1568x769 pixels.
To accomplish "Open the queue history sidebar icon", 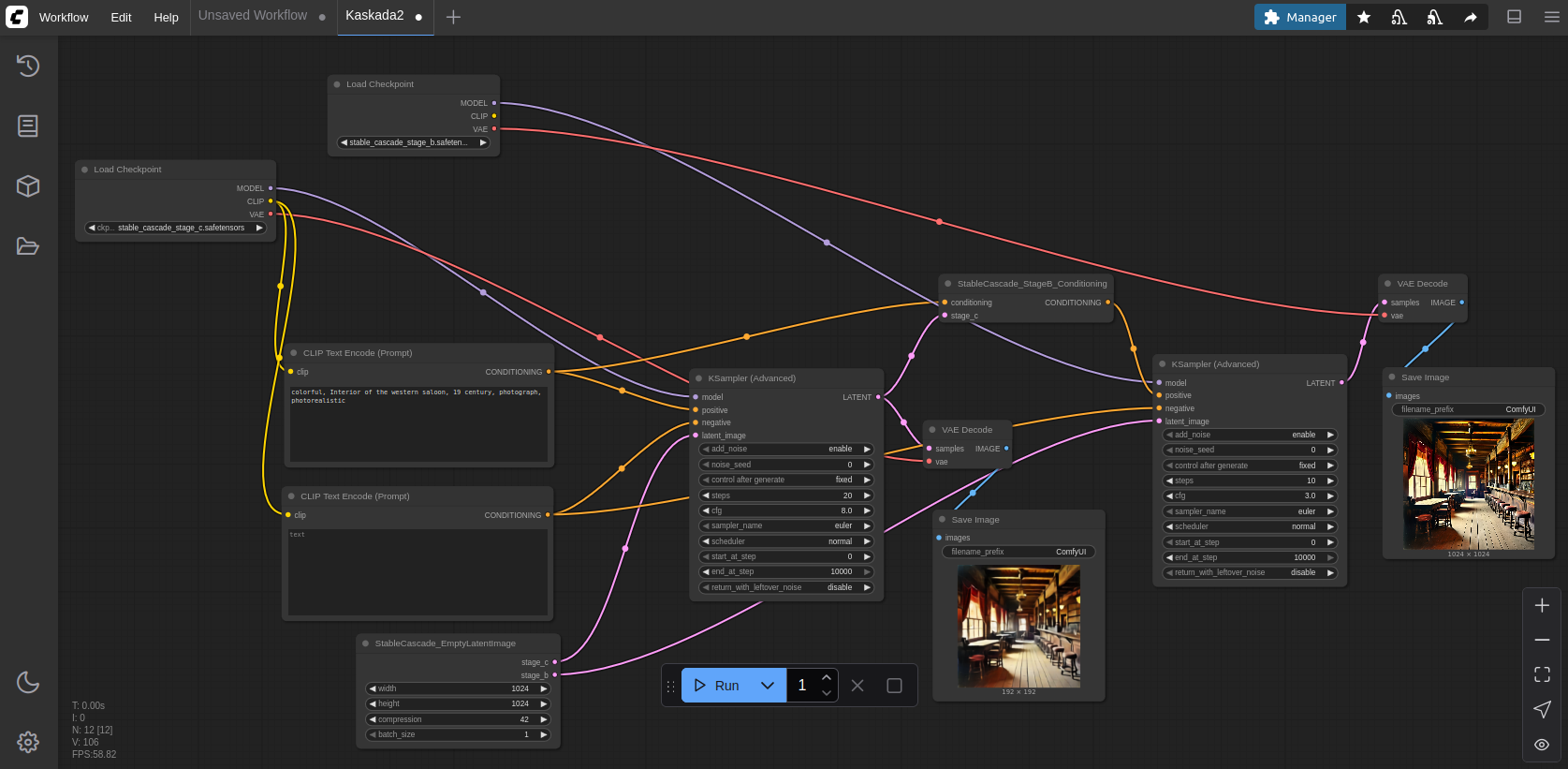I will [28, 66].
